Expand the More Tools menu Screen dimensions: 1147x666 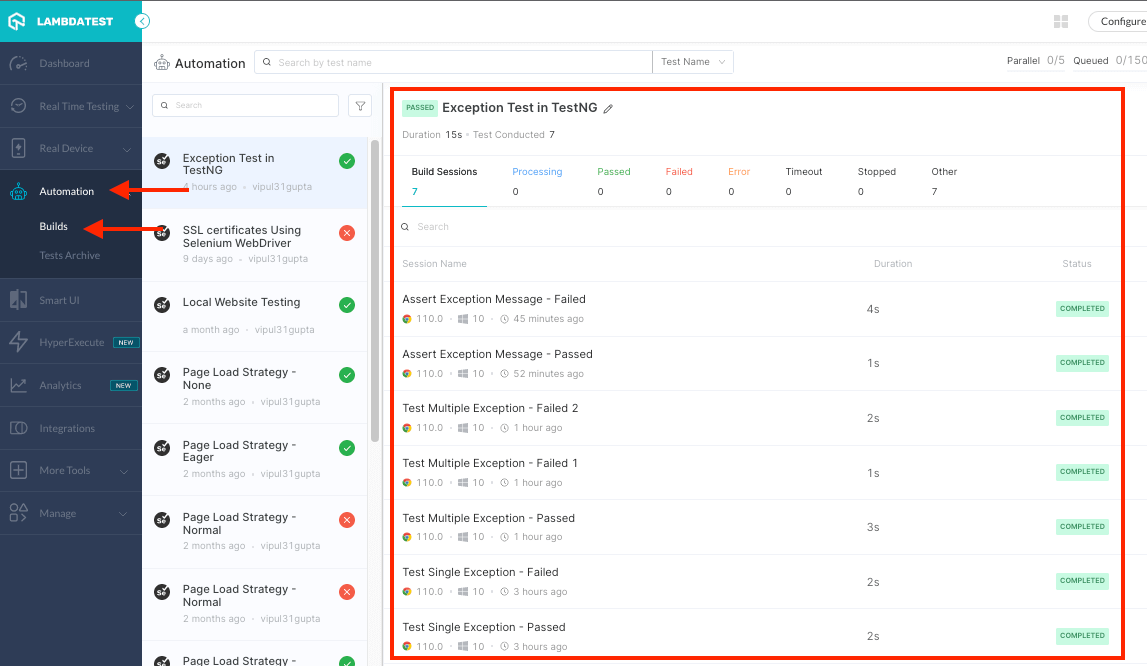65,471
